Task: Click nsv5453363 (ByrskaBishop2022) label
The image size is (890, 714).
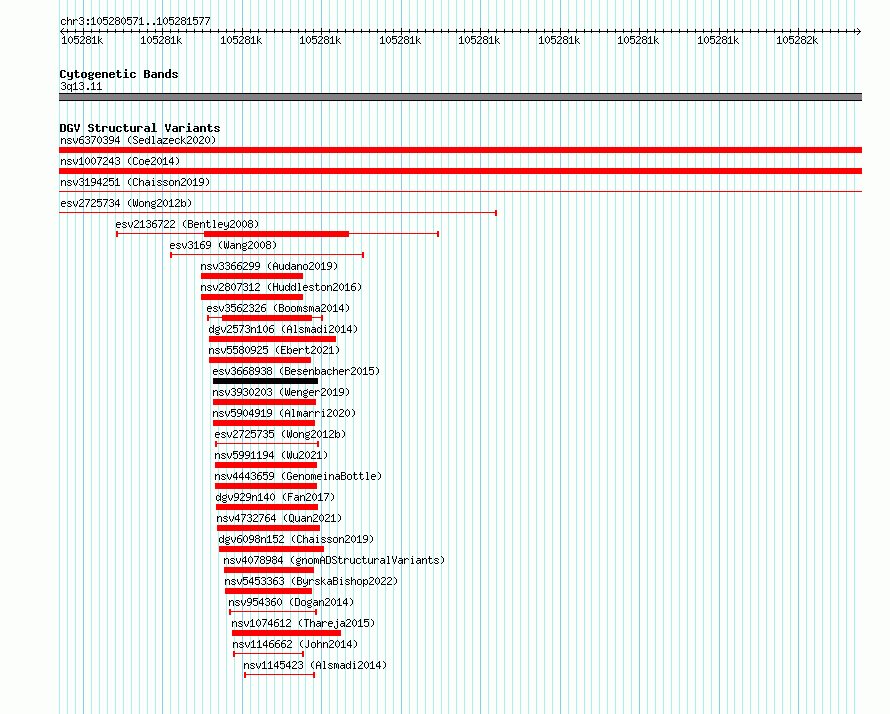Action: pyautogui.click(x=311, y=581)
